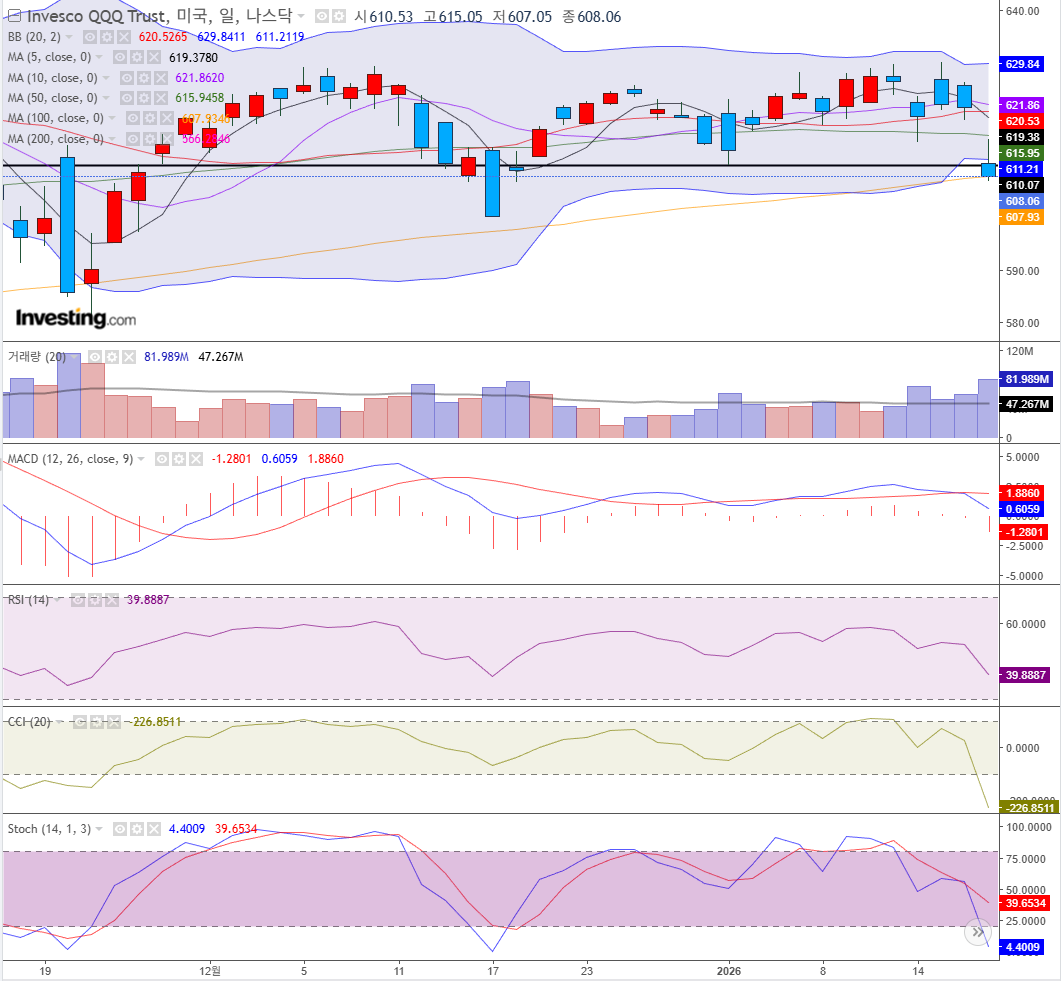Toggle visibility eye for MA (200, close, 0)
1061x981 pixels.
click(x=133, y=139)
